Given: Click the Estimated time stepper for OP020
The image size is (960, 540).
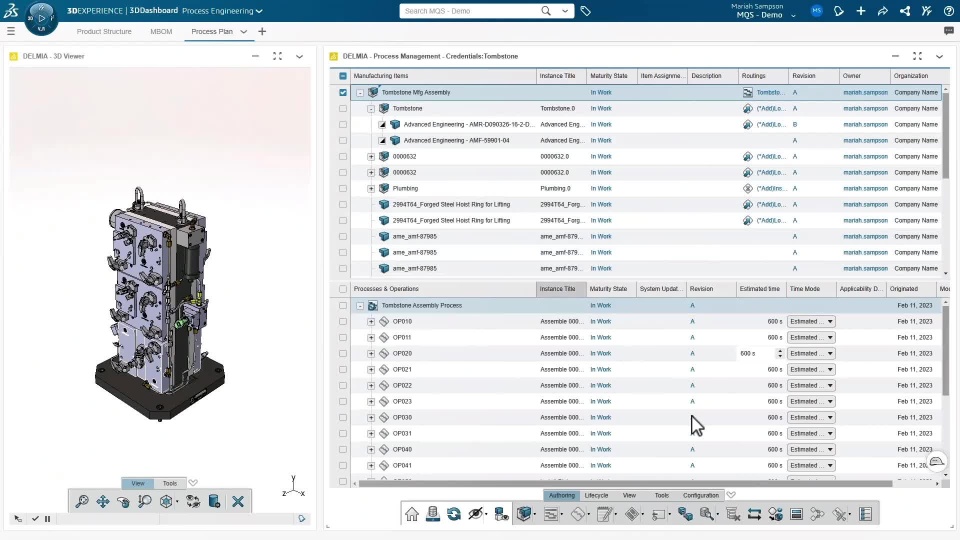Looking at the screenshot, I should click(779, 353).
